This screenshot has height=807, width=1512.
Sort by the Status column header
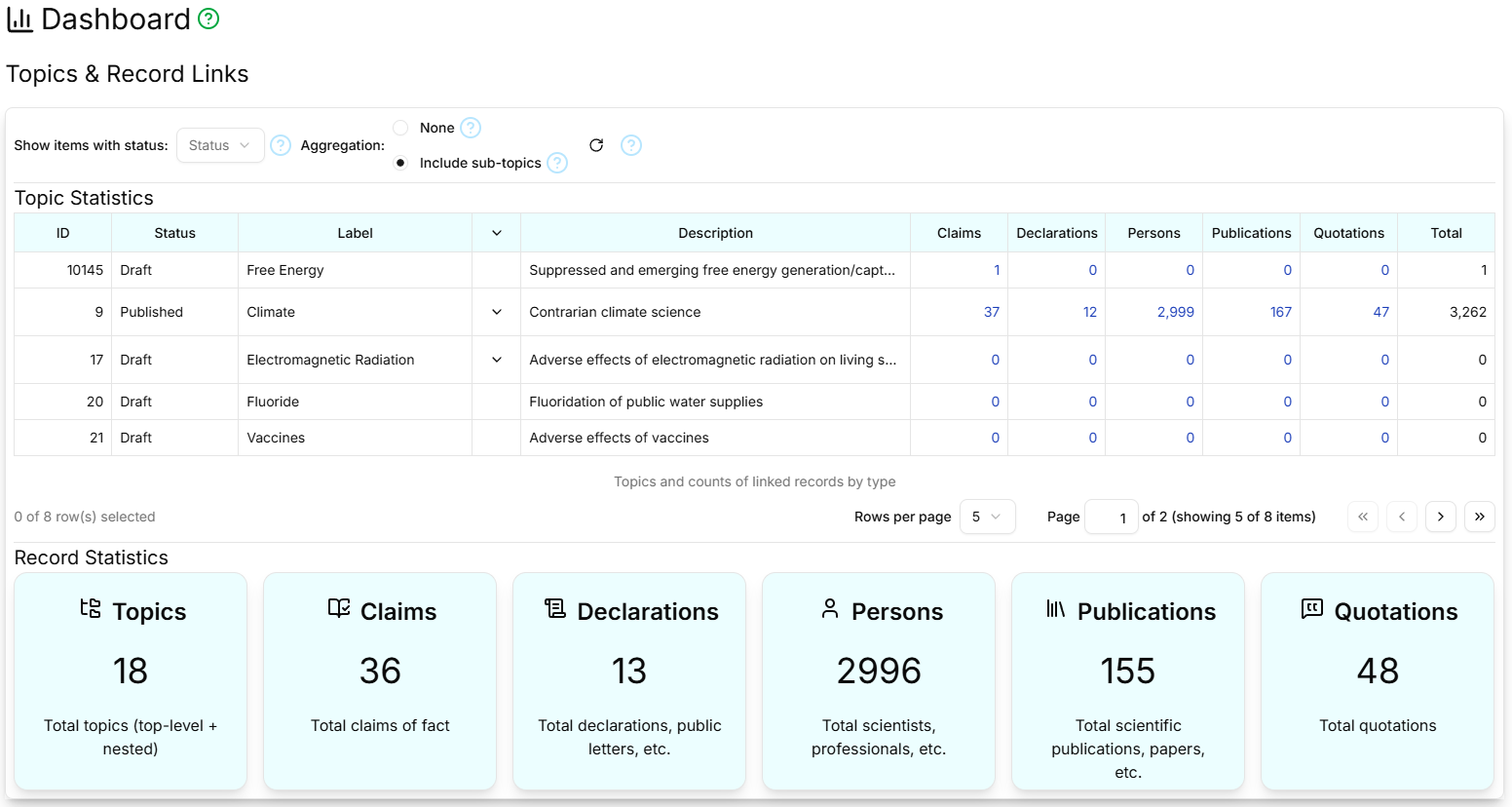[175, 233]
